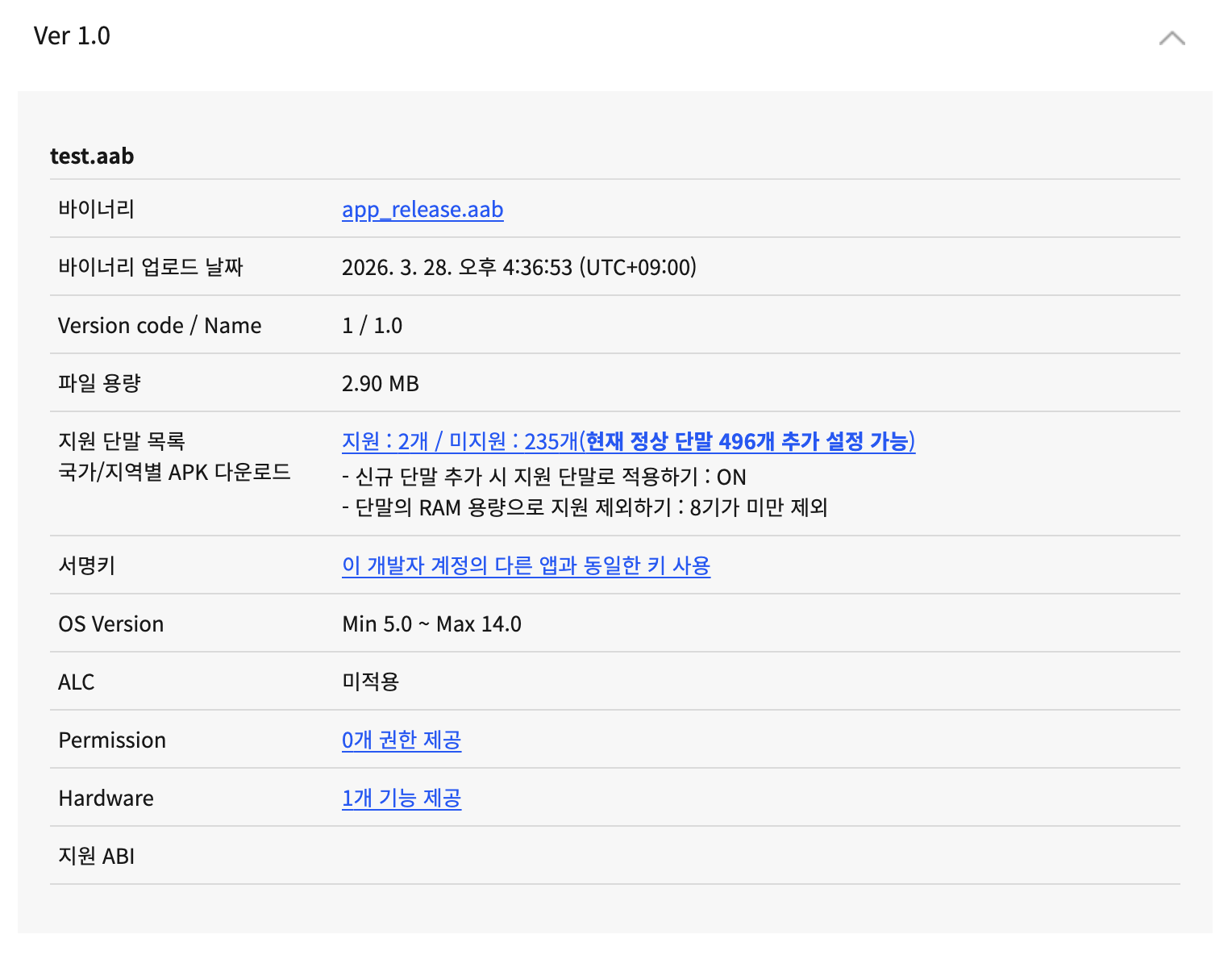Click bold 현재 정상 단말 496개 추가 설정 가능 text
Screen dimensions: 1232x955
click(749, 441)
